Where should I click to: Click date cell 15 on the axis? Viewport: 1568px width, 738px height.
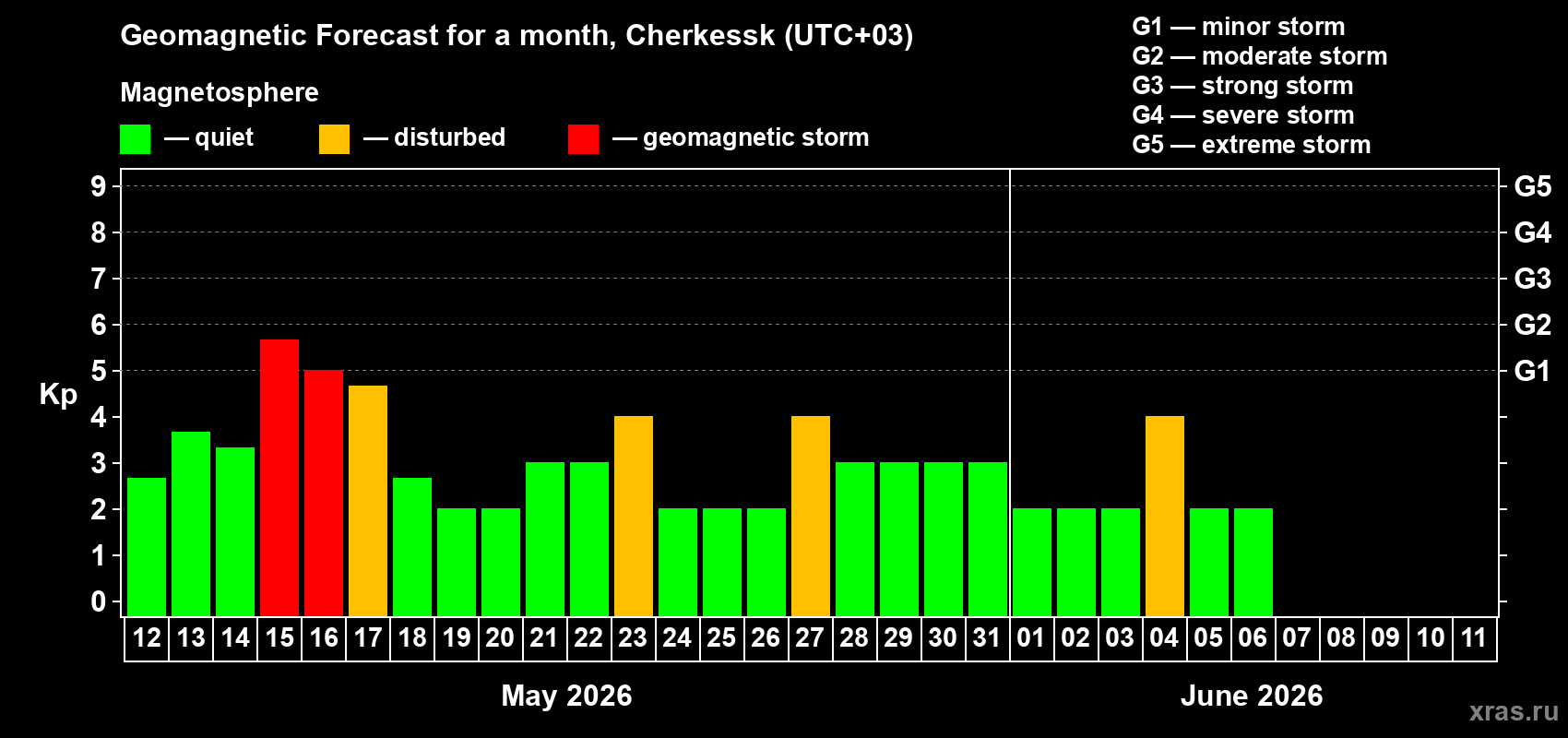click(279, 638)
